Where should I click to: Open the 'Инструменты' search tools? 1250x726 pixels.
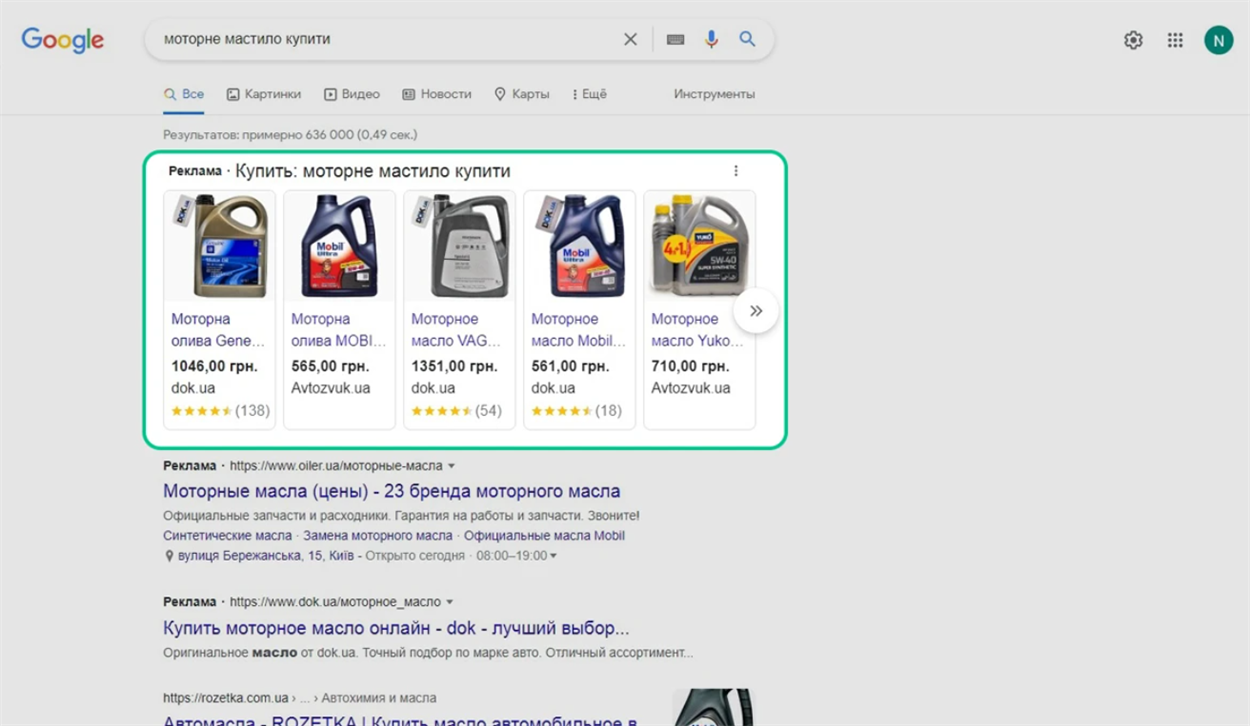coord(714,94)
